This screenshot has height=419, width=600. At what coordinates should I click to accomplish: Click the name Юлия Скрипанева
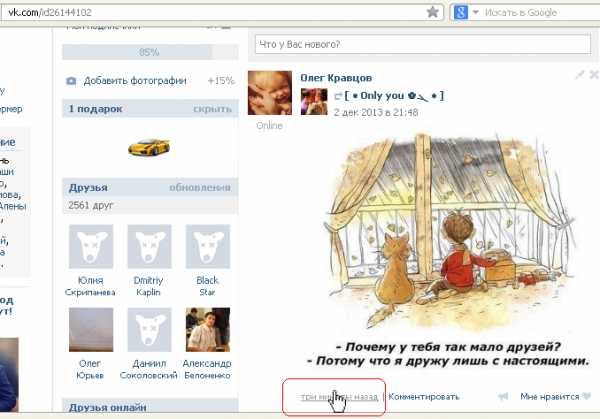90,286
